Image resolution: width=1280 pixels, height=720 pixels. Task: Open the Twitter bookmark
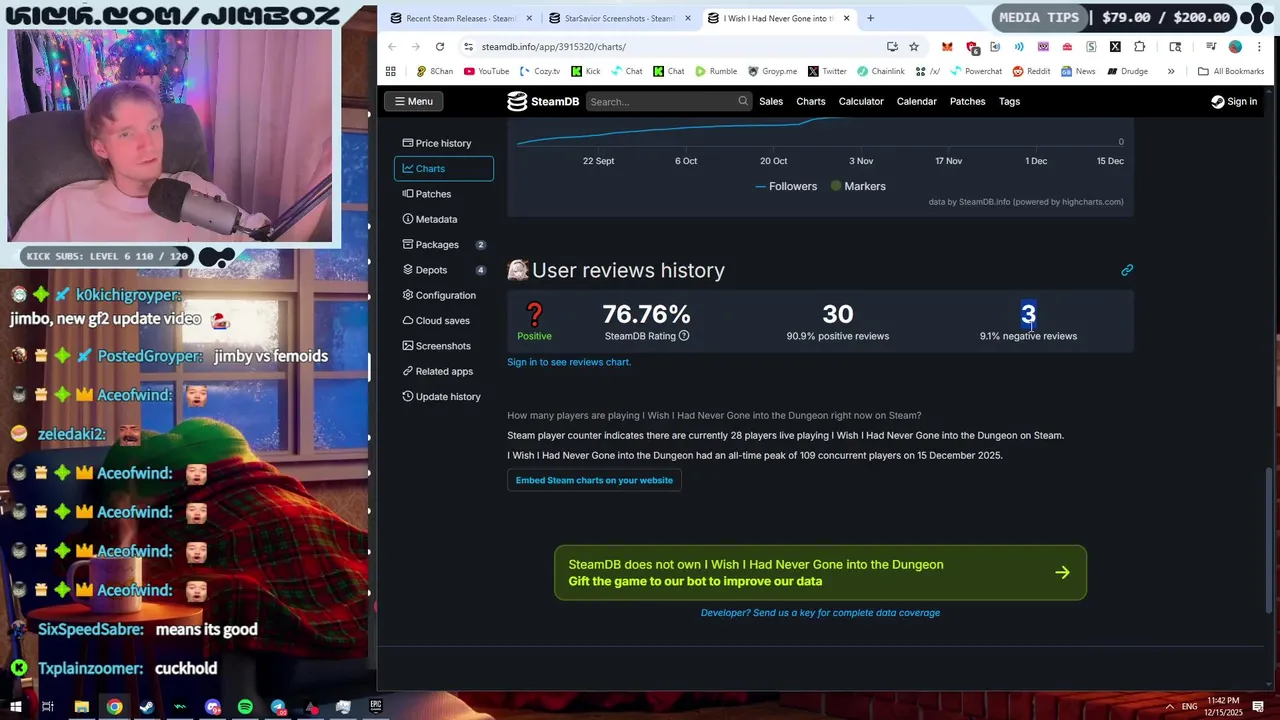[827, 71]
